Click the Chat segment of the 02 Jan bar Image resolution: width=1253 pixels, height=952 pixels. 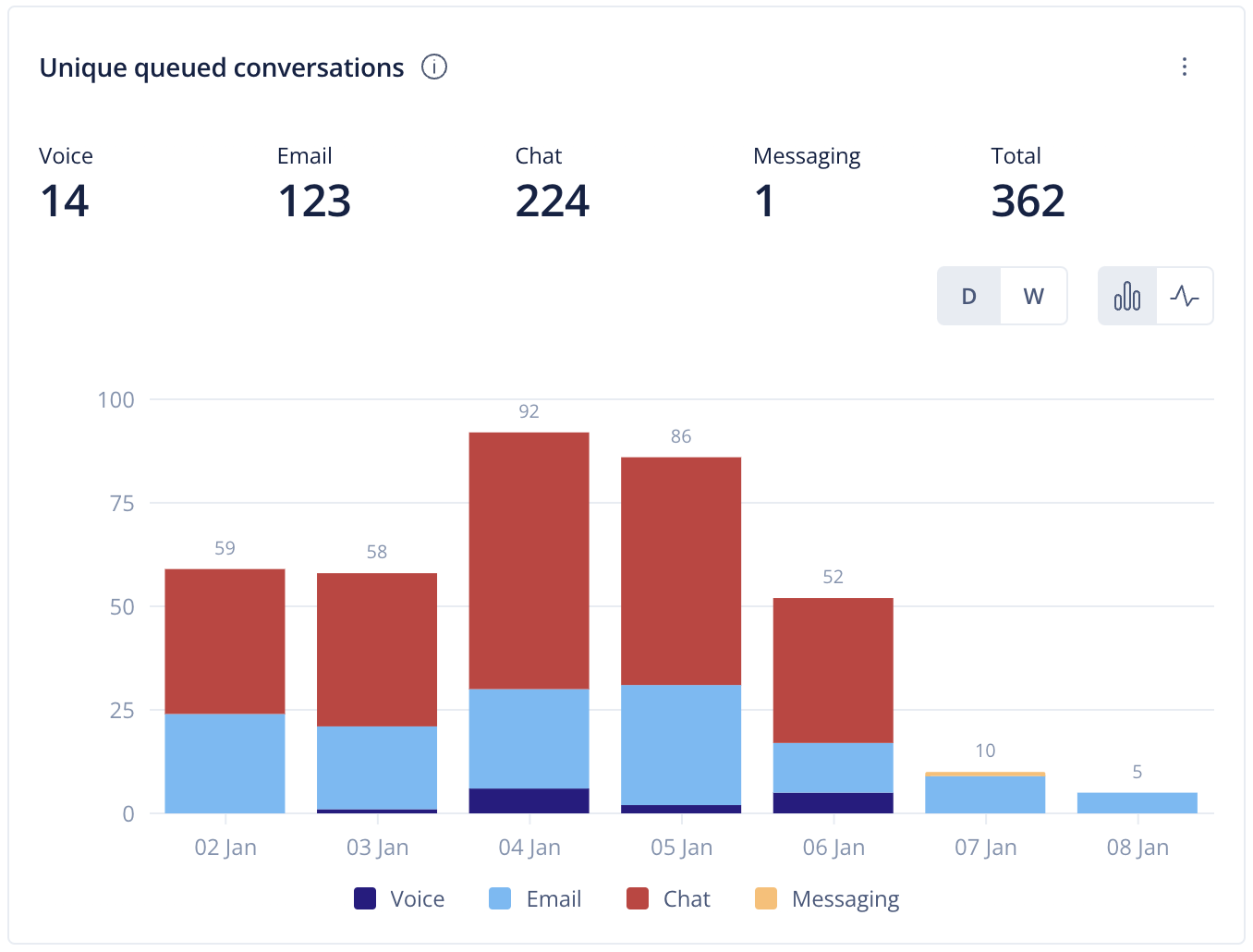(x=225, y=641)
